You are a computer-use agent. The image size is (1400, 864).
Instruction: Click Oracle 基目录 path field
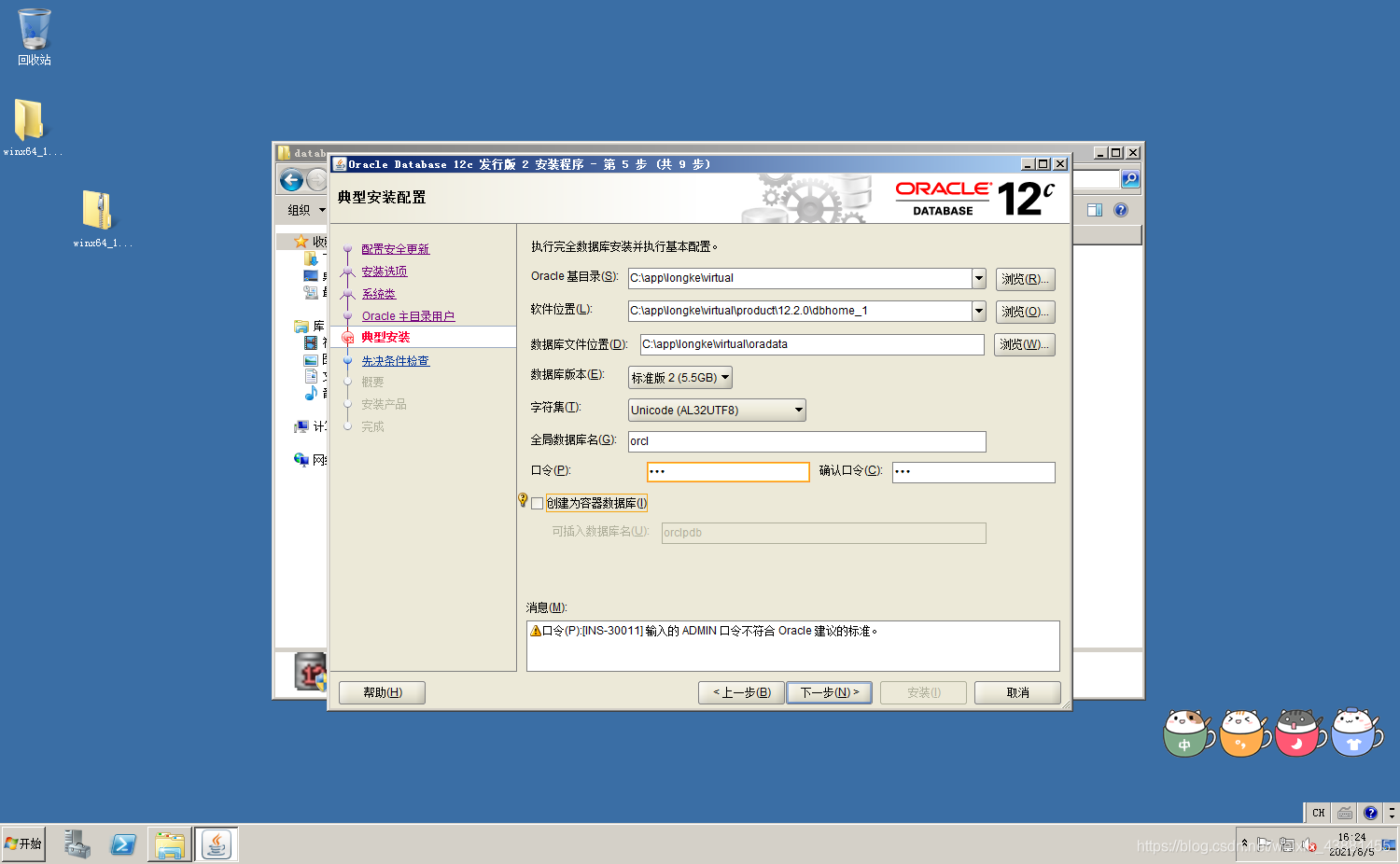[800, 278]
